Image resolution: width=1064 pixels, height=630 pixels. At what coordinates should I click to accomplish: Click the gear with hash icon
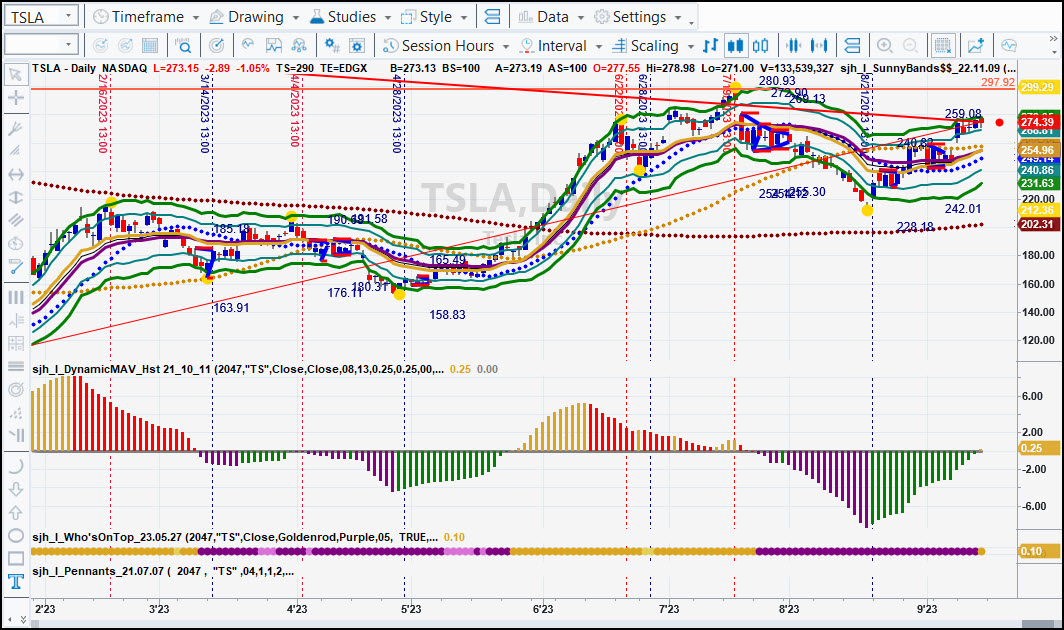tap(332, 45)
